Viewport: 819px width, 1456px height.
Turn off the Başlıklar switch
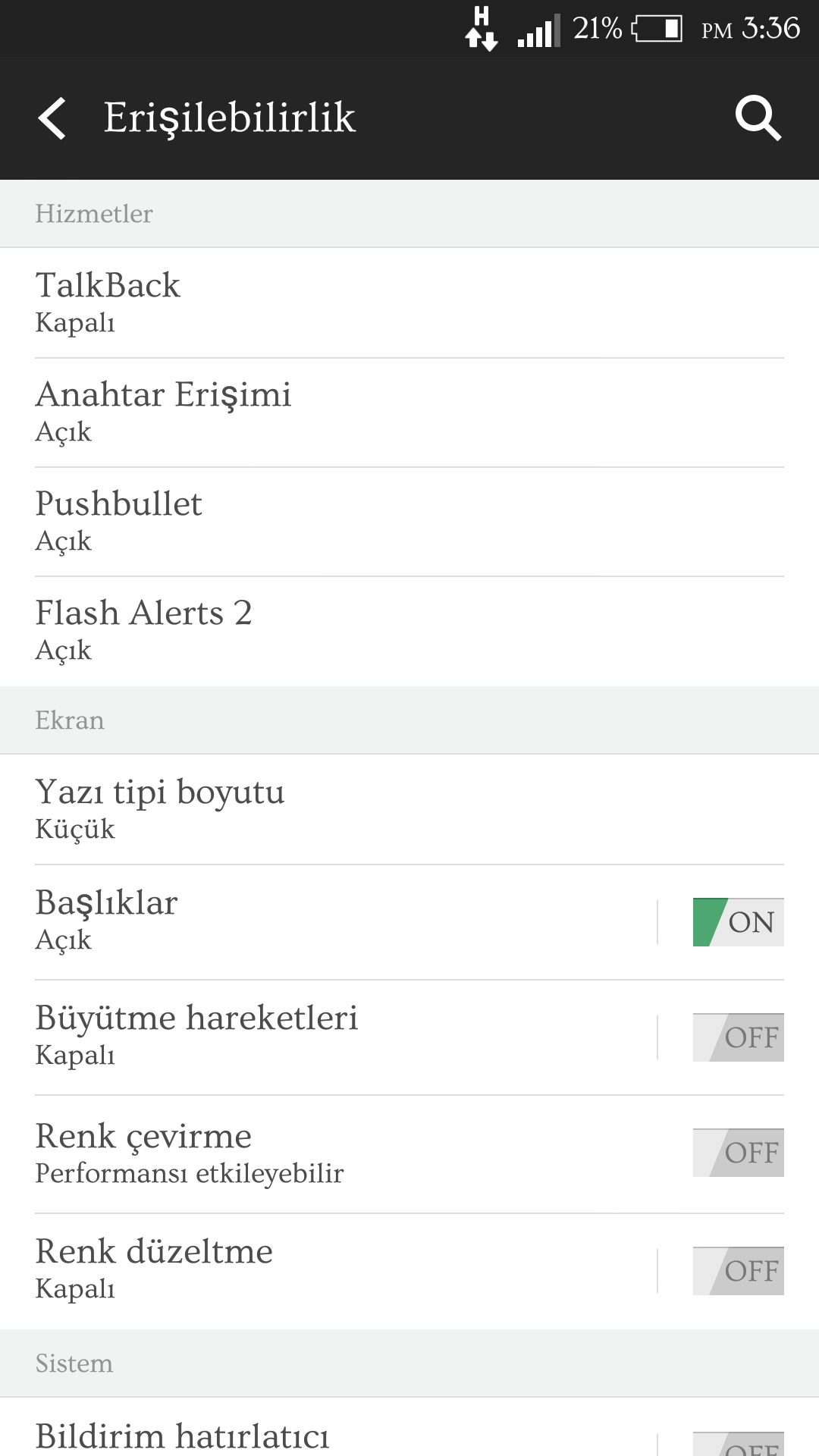click(739, 922)
